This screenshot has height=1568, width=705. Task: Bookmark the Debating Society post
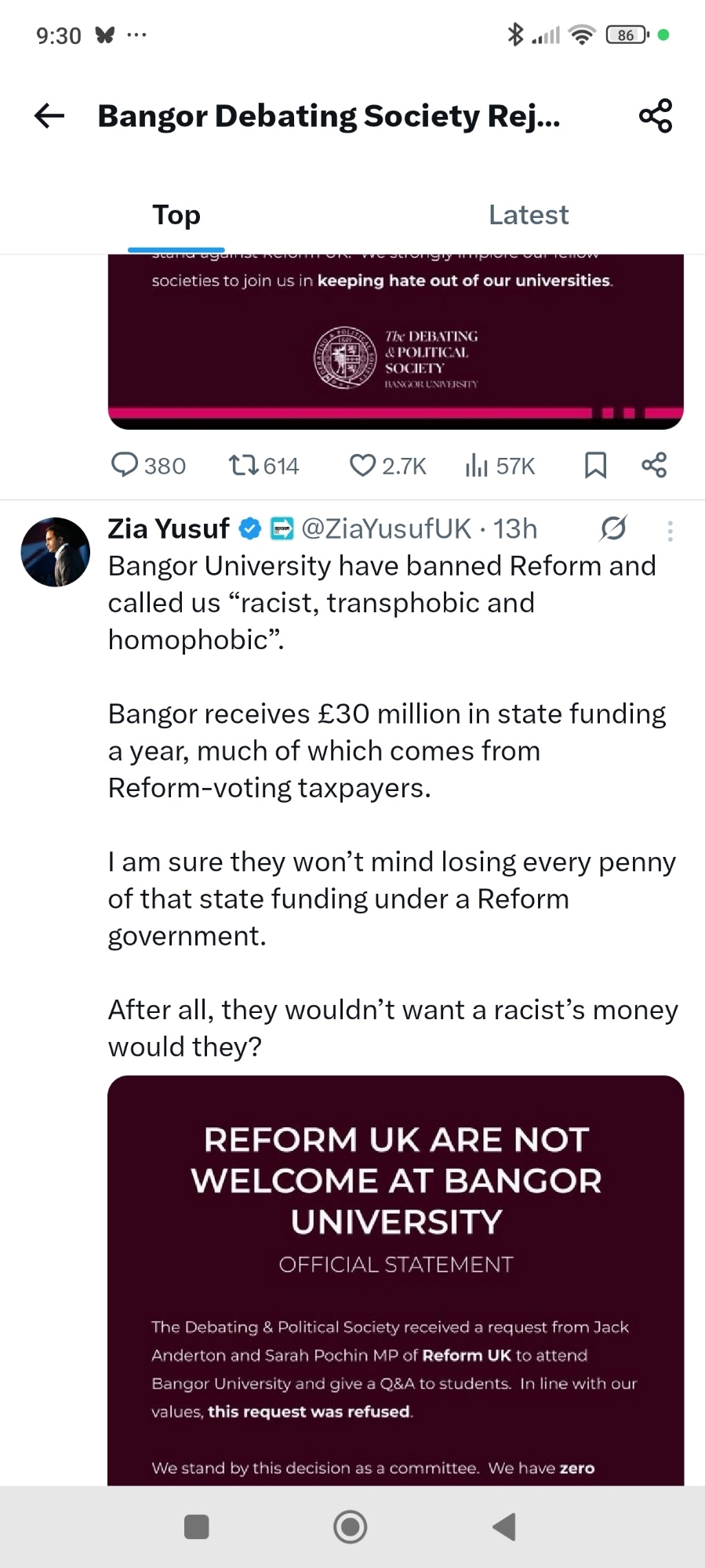pyautogui.click(x=595, y=465)
